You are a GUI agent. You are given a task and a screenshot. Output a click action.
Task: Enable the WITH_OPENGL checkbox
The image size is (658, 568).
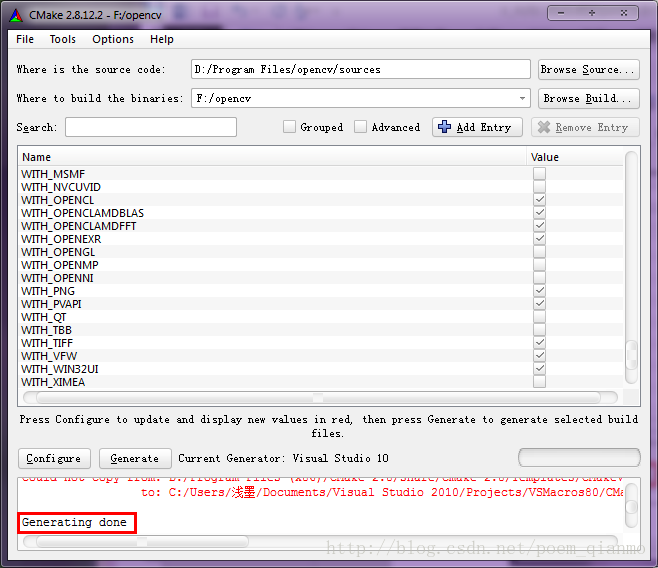[x=539, y=251]
